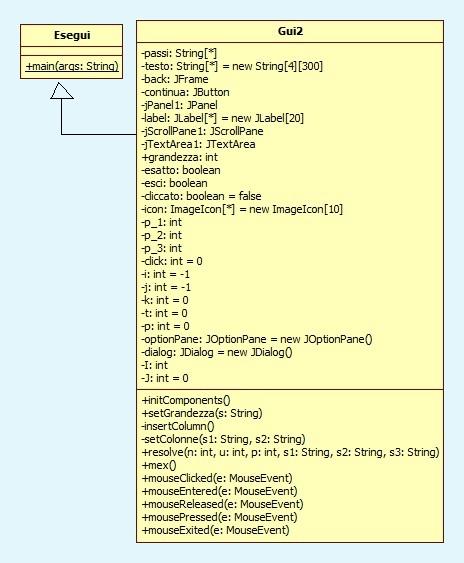
Task: Select the +resolve method with six parameters
Action: pos(291,452)
